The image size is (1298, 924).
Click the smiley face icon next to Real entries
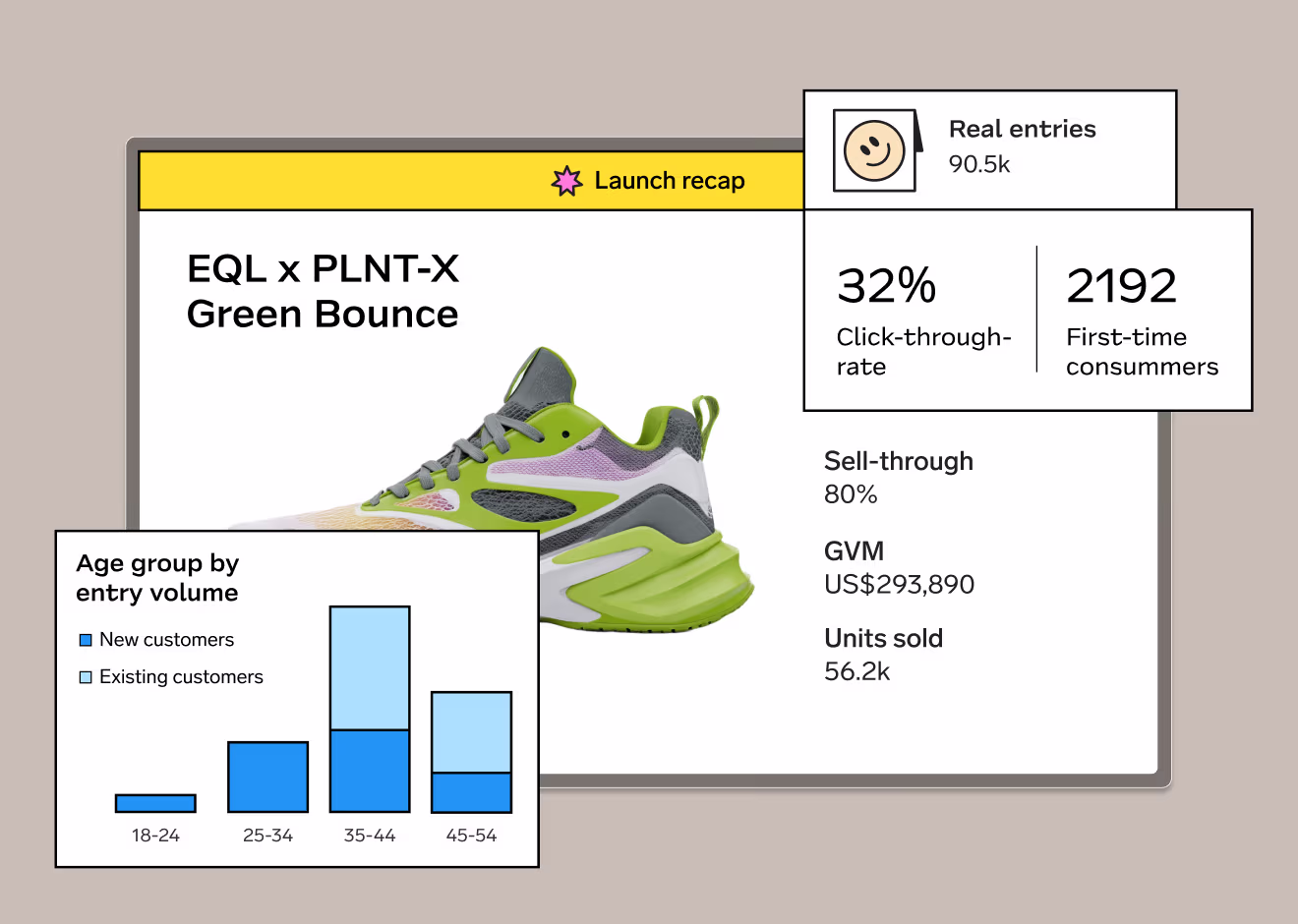(x=874, y=150)
